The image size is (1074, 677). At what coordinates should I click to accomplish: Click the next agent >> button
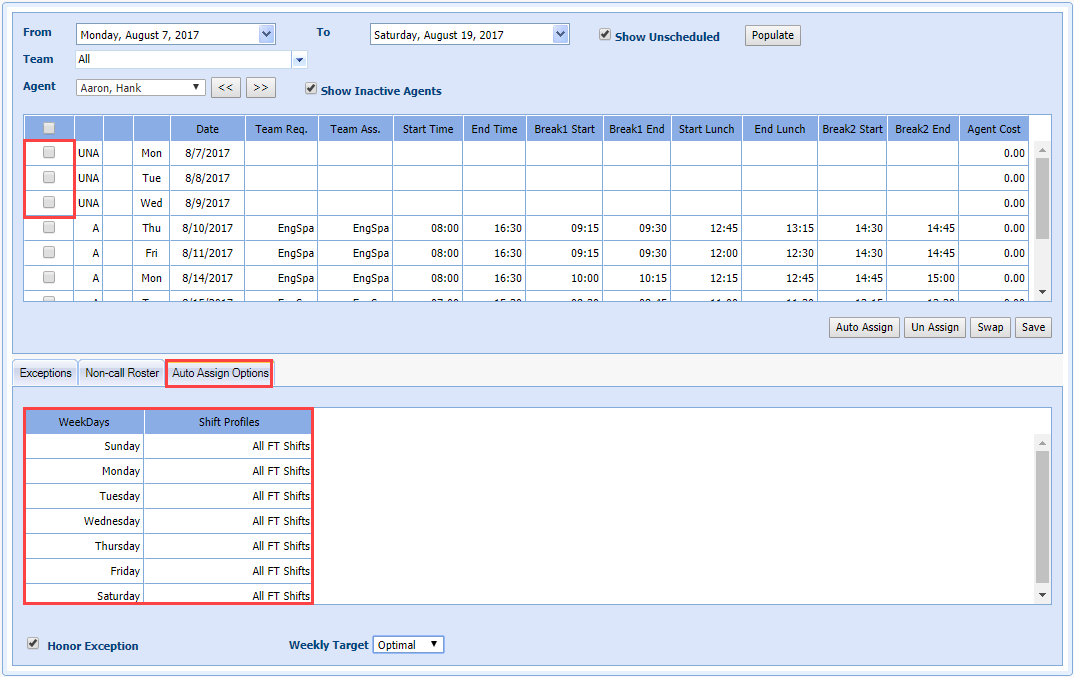[x=260, y=88]
